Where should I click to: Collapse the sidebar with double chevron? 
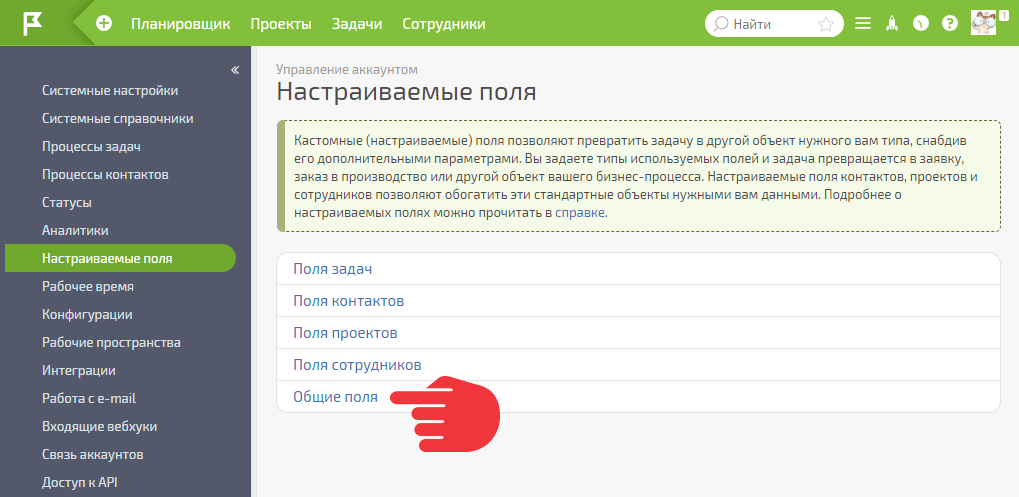coord(235,70)
